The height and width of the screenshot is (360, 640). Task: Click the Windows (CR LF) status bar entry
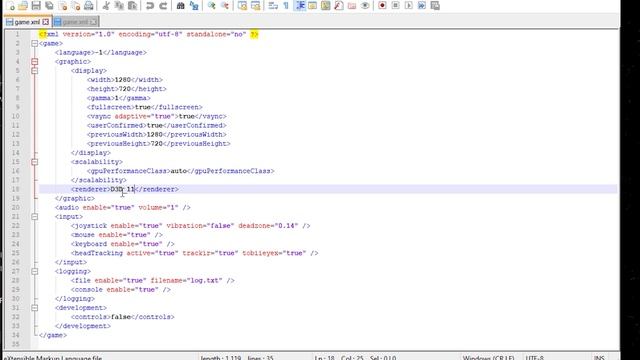[488, 357]
